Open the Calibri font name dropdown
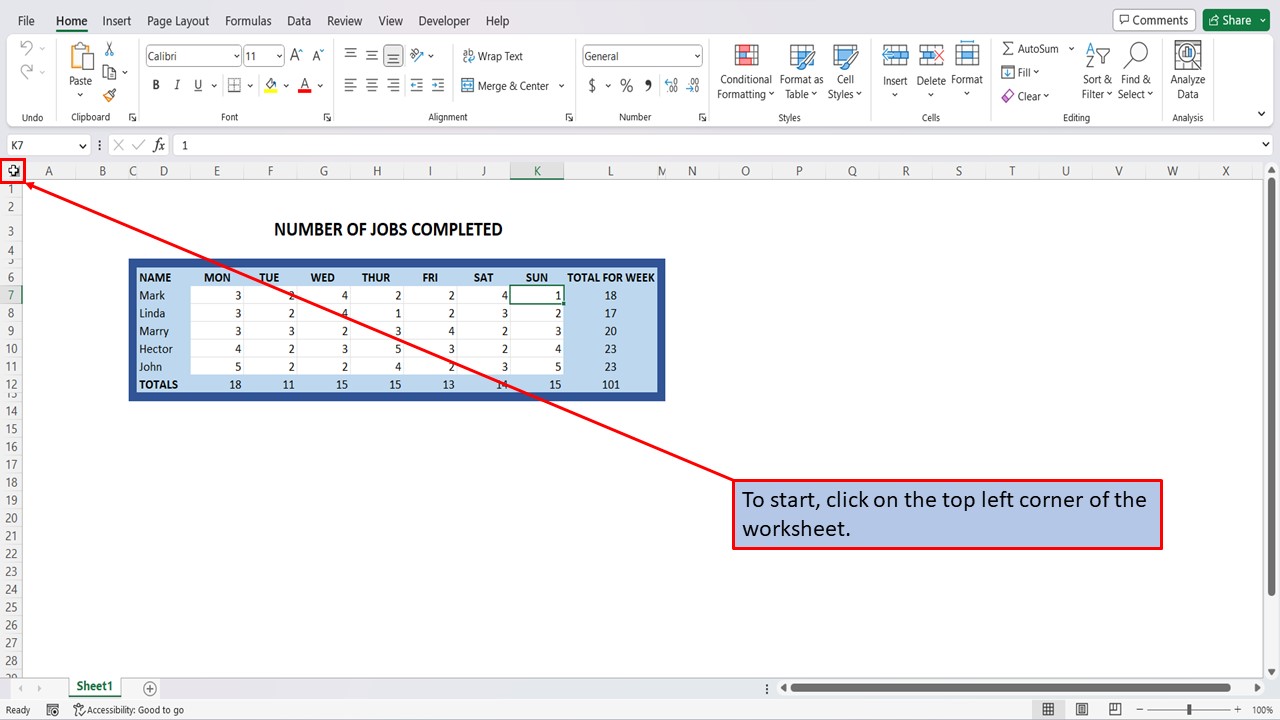Viewport: 1280px width, 720px height. click(236, 56)
